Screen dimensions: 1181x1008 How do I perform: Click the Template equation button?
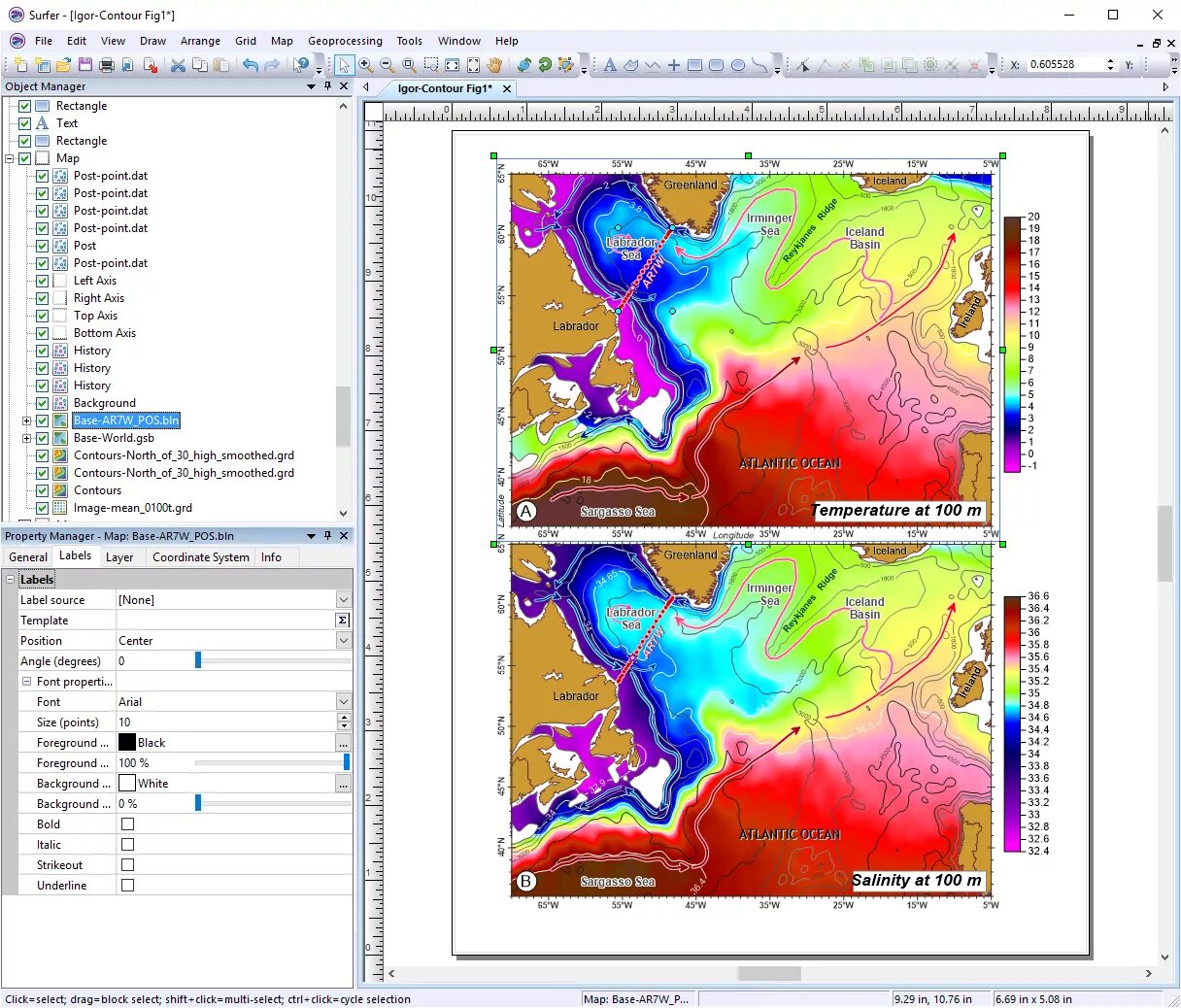[343, 621]
